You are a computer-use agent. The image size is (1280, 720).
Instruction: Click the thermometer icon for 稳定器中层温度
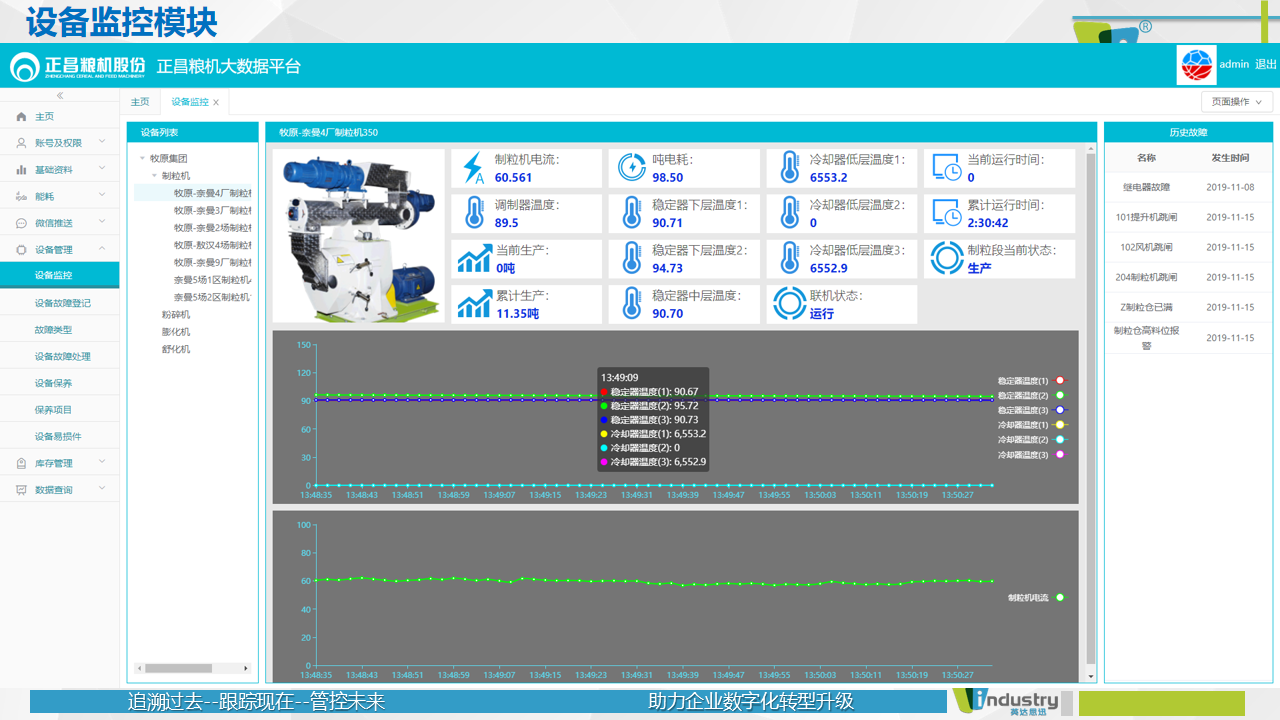[631, 304]
